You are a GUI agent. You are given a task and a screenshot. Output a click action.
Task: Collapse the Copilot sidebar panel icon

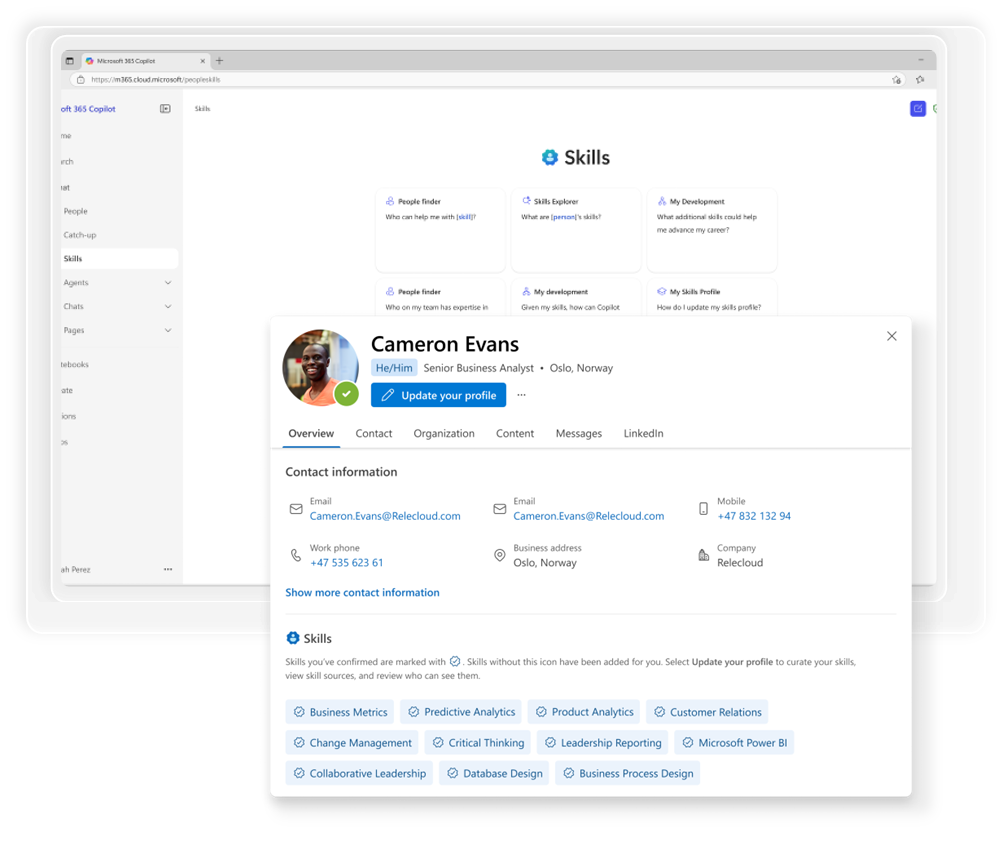[x=165, y=108]
